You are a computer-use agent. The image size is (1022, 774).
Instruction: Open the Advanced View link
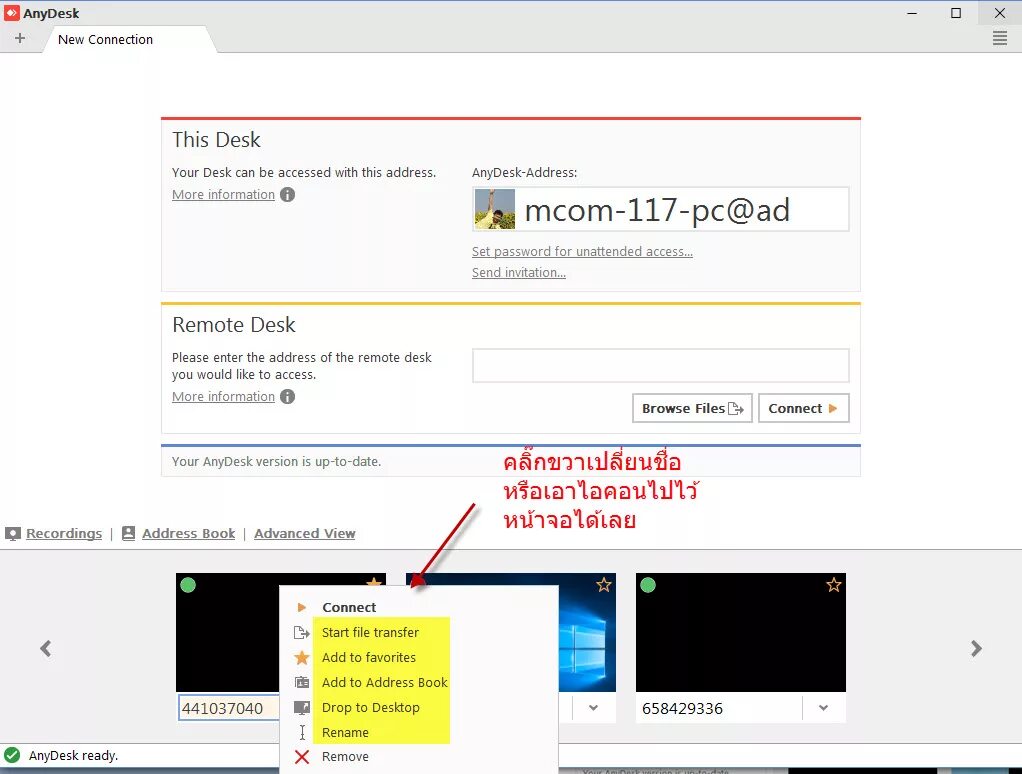coord(304,534)
